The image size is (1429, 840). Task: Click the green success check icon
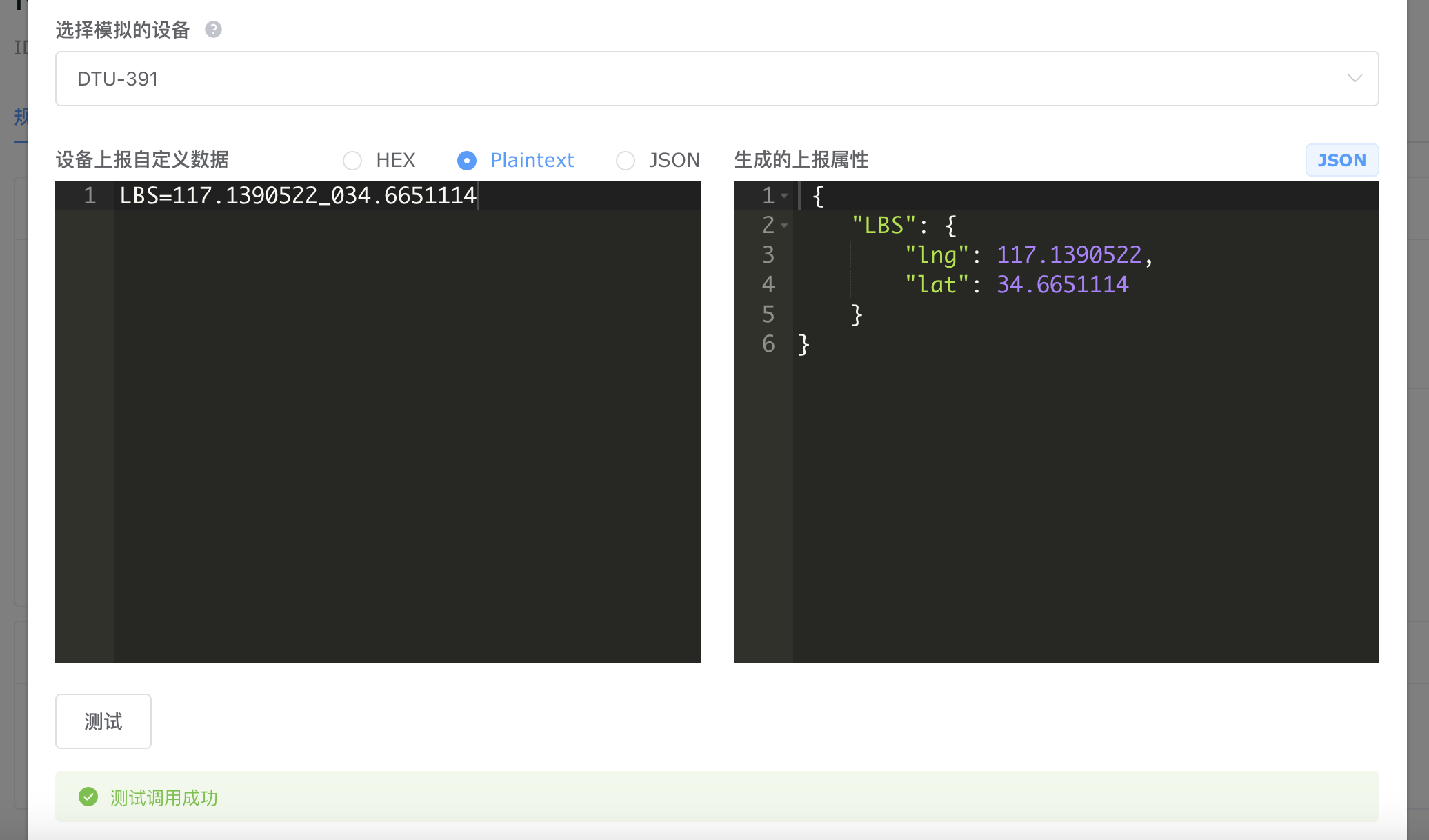click(88, 797)
